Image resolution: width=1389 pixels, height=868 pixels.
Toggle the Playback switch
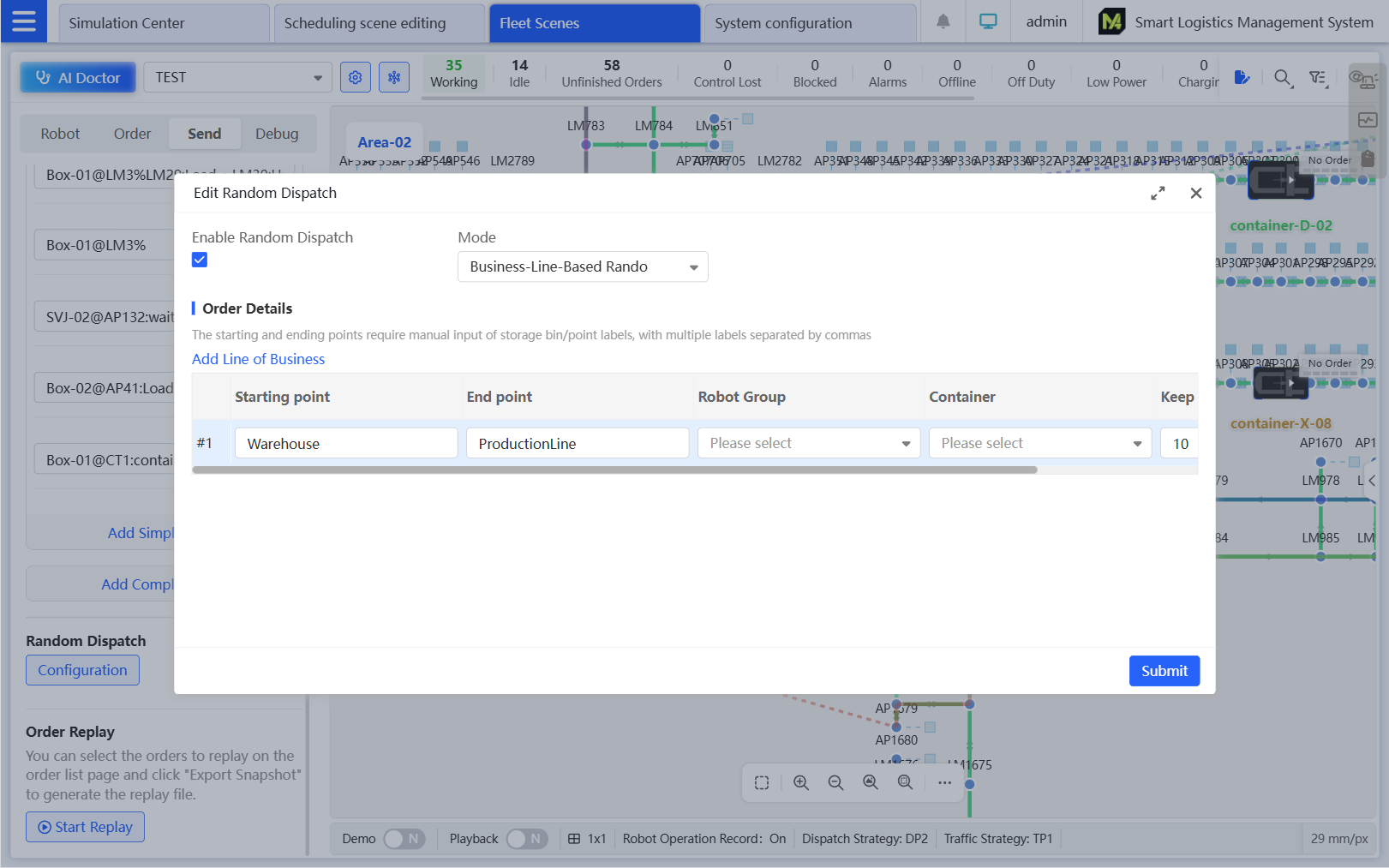[526, 839]
